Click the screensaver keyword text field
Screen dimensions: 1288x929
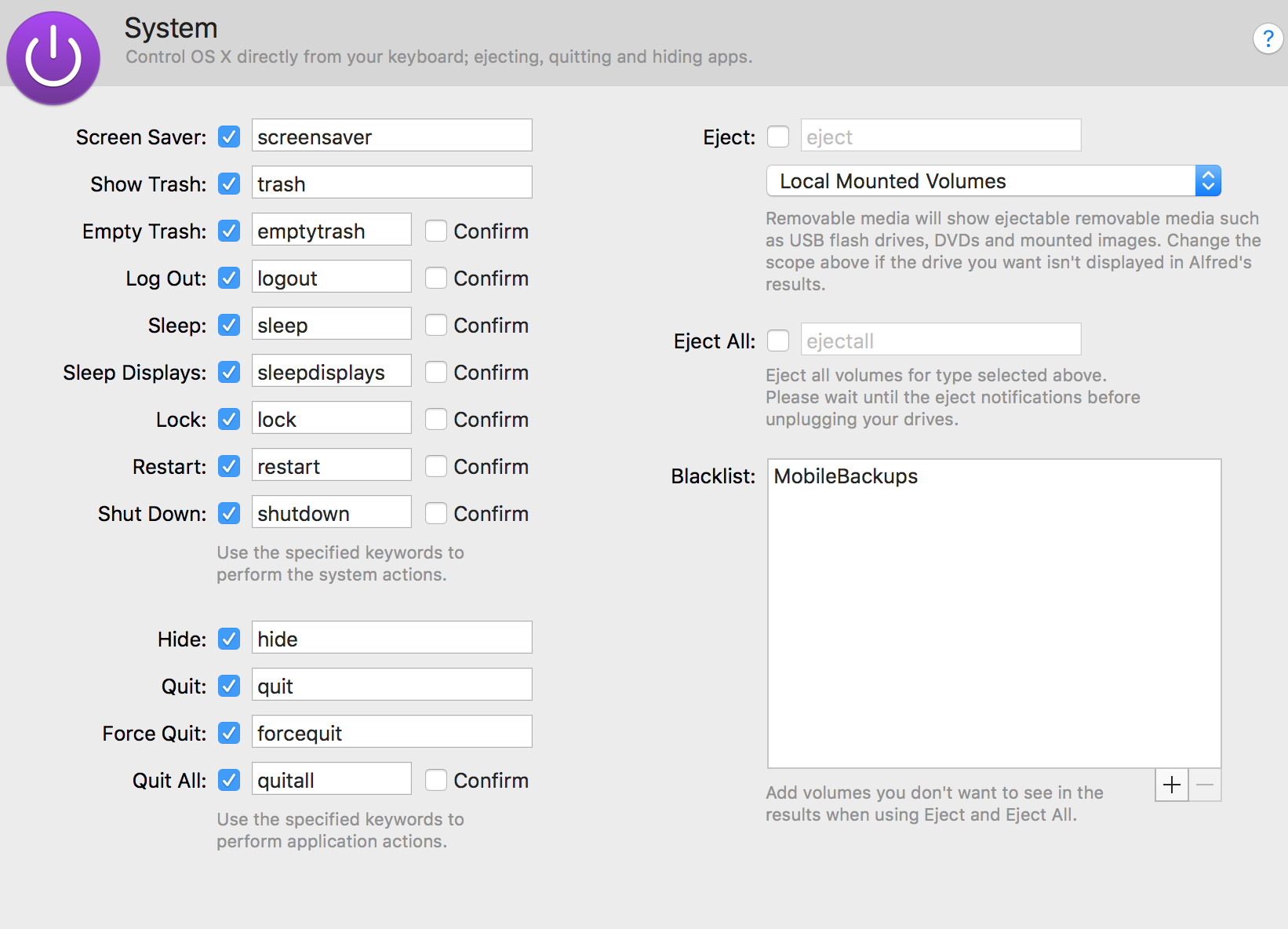[391, 136]
